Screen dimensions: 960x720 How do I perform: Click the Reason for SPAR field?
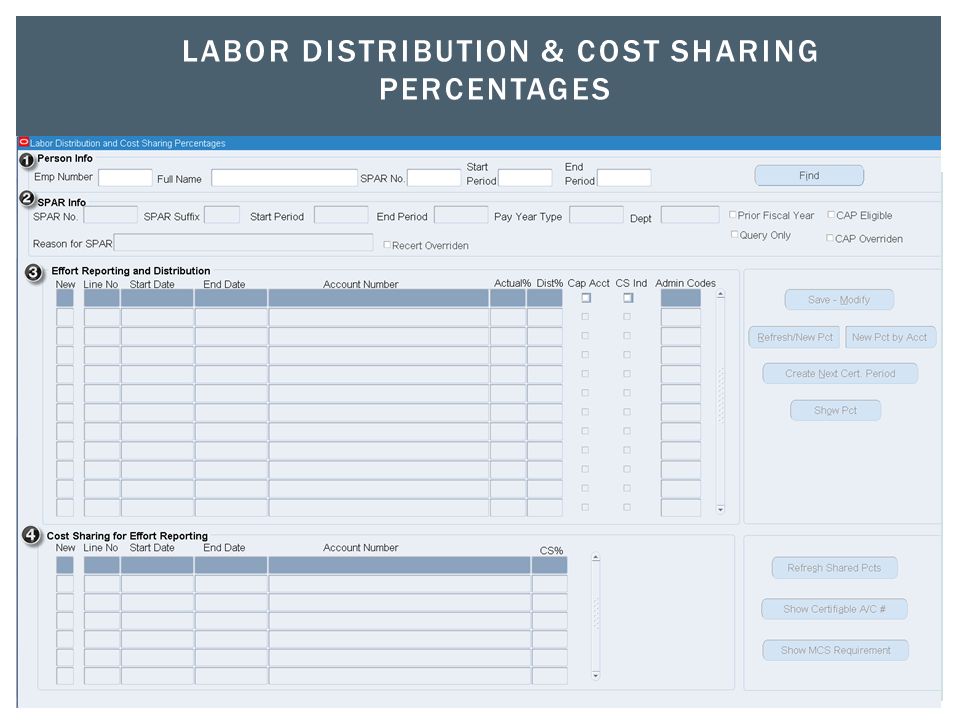coord(244,243)
